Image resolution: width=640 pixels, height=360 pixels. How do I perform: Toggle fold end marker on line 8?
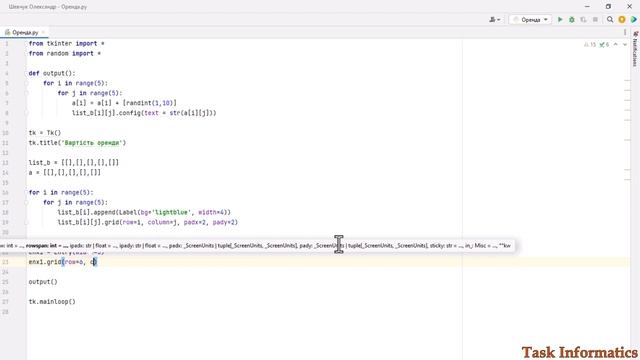click(x=27, y=113)
